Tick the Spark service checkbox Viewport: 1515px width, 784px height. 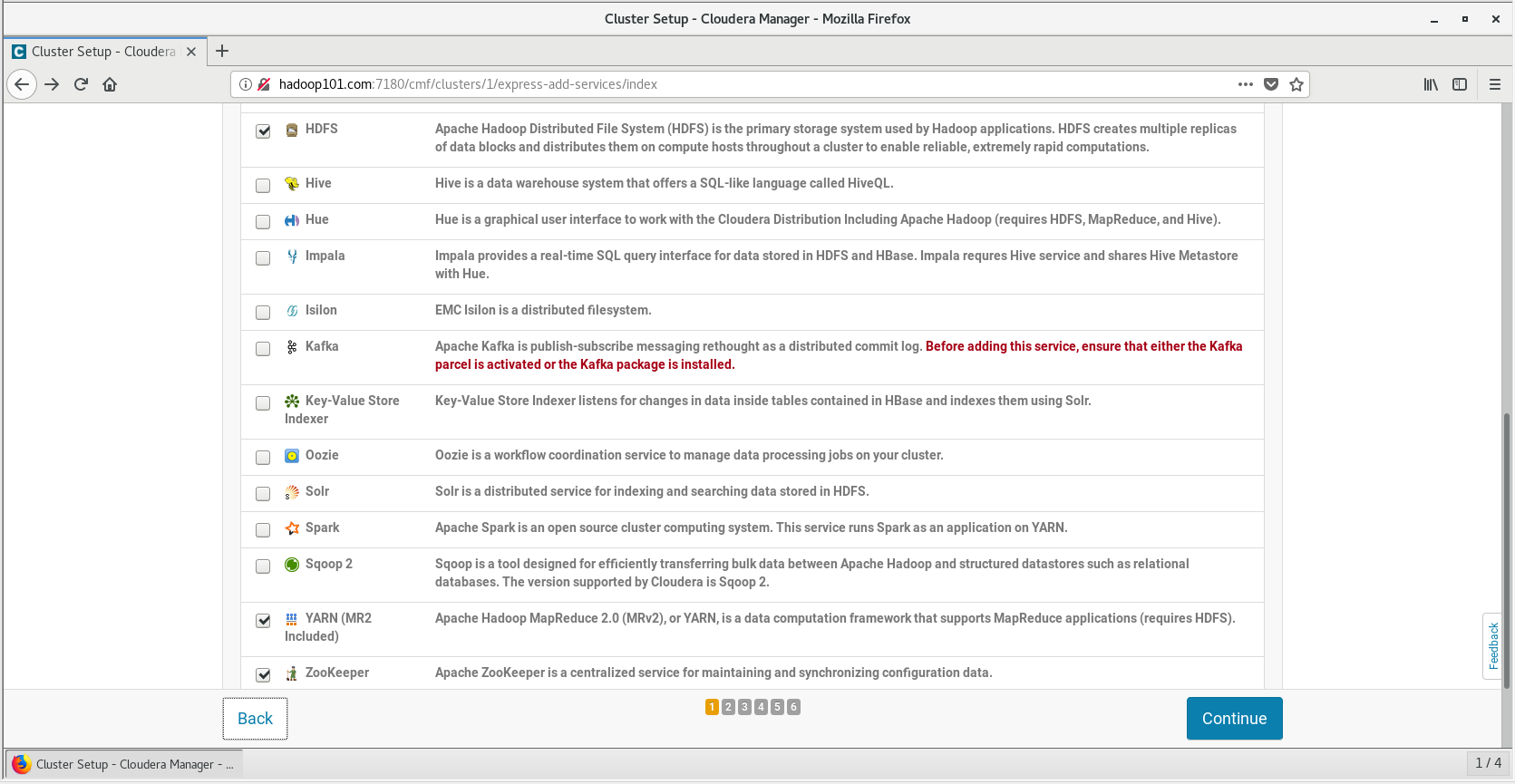pos(263,529)
